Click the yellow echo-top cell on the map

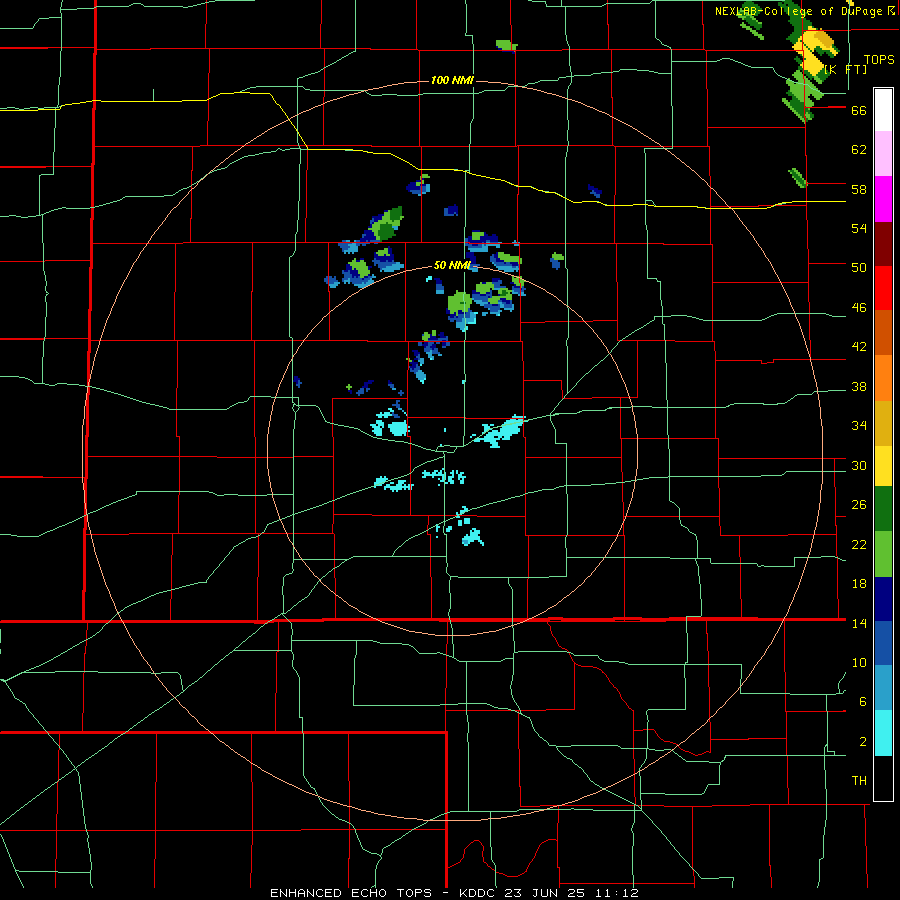[815, 53]
